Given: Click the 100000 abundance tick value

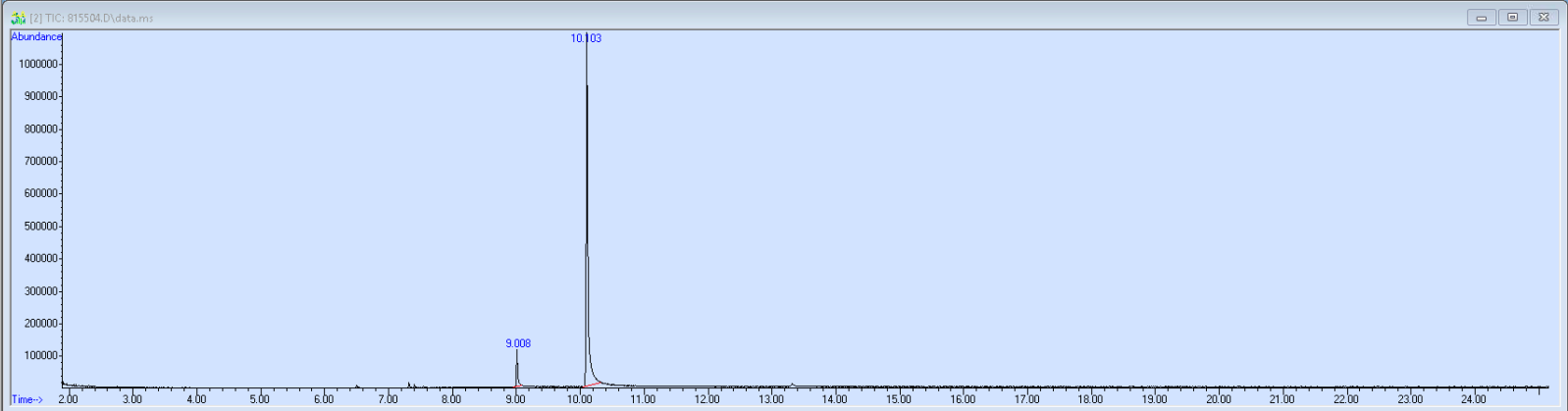Looking at the screenshot, I should tap(41, 355).
